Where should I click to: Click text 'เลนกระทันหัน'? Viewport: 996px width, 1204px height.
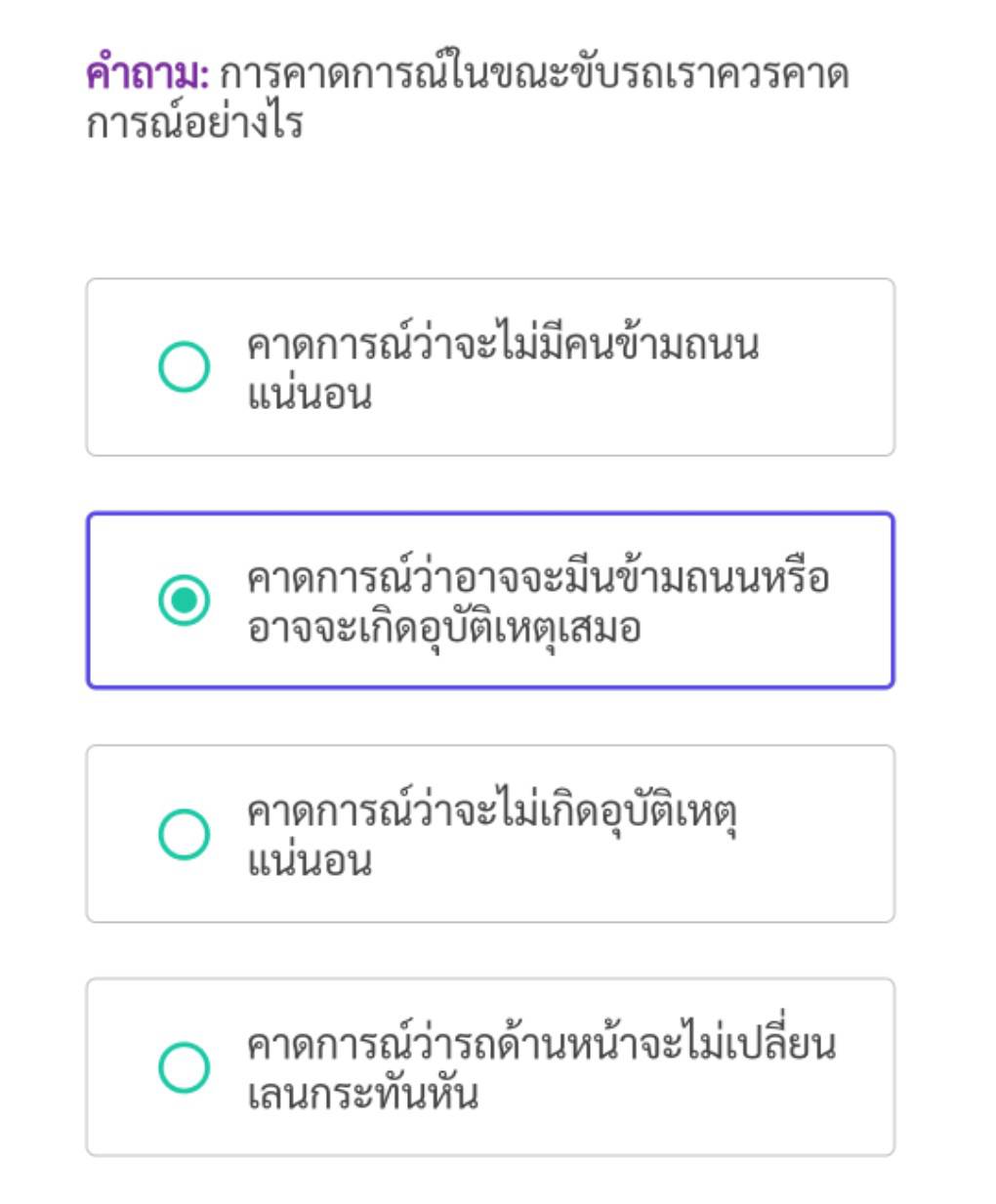362,1095
